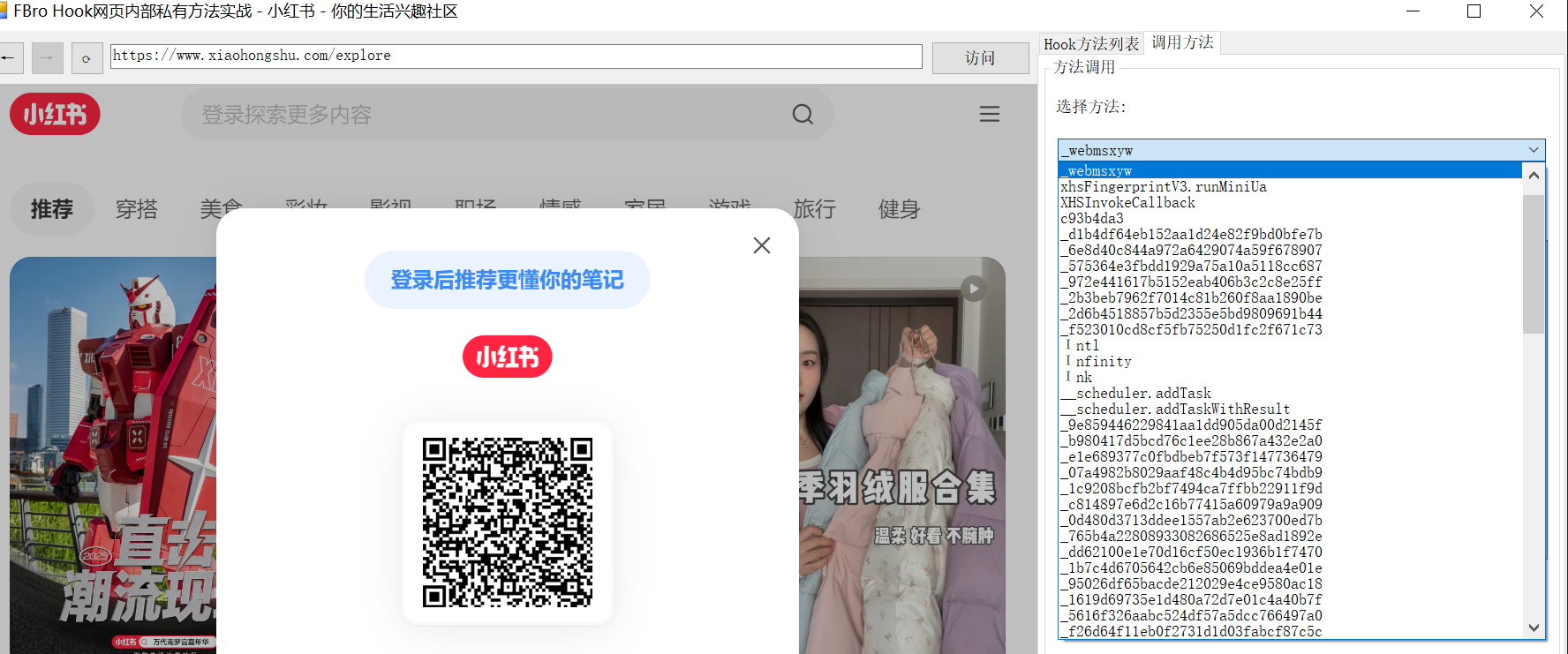
Task: Select method _1b7c4d6705642cb6e85069bddea4e01e
Action: coord(1291,568)
